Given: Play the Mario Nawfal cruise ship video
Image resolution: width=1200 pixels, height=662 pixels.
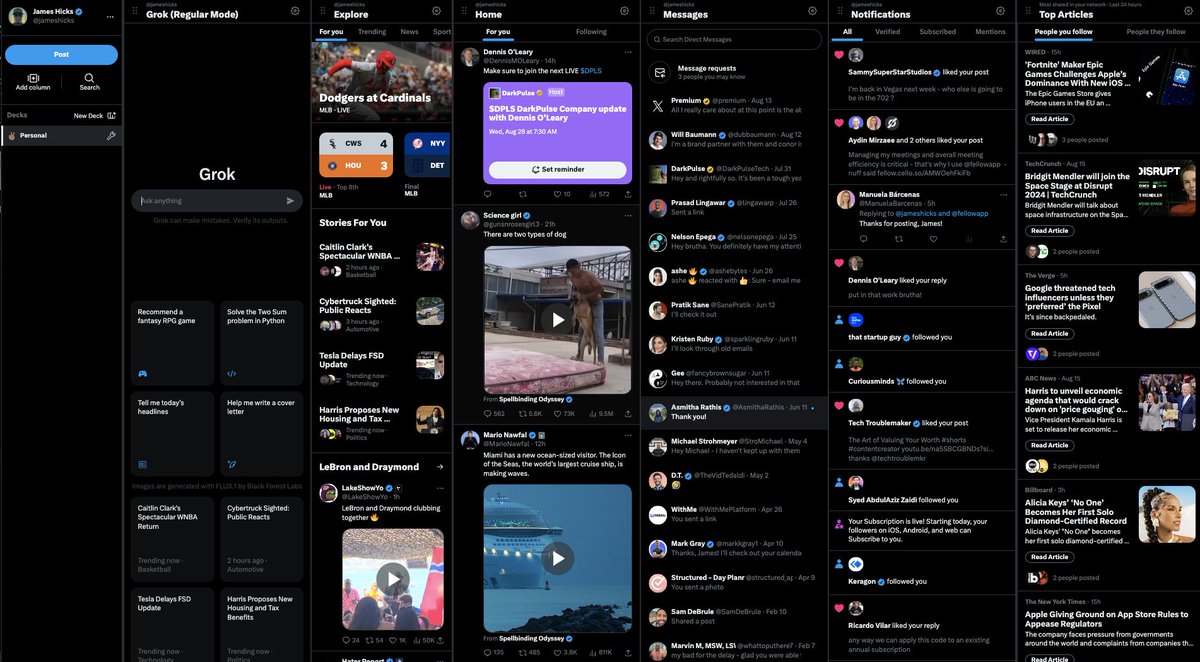Looking at the screenshot, I should (558, 557).
